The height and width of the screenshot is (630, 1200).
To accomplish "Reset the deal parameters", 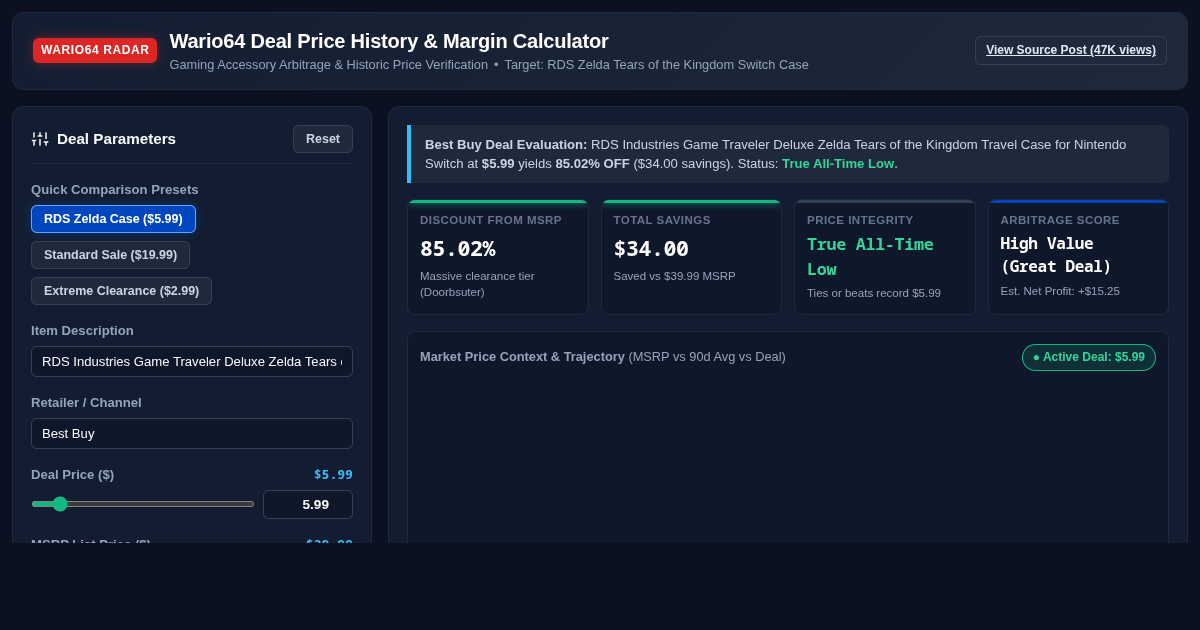I will tap(323, 139).
